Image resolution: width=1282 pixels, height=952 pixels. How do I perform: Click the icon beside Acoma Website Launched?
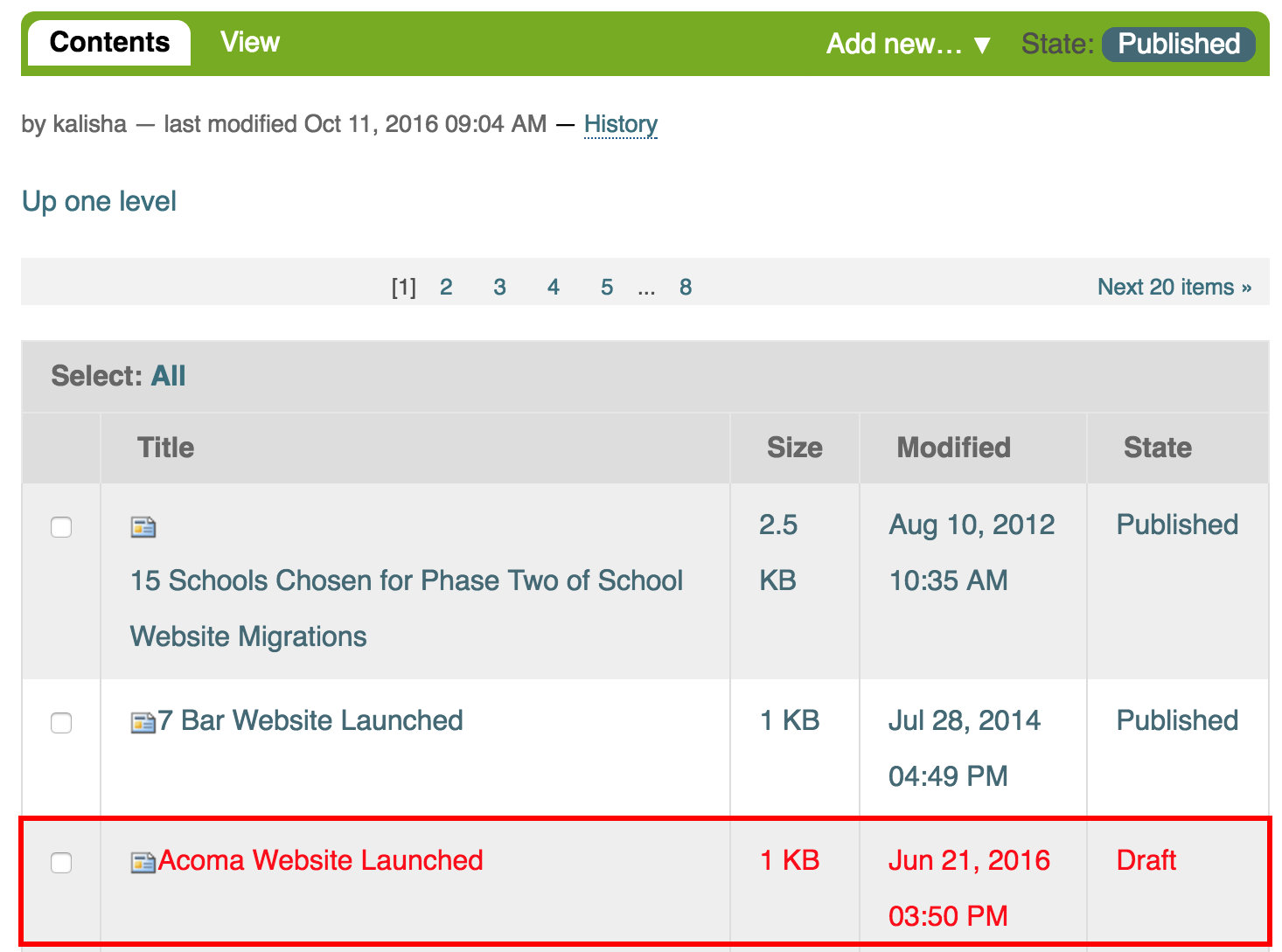[x=143, y=863]
